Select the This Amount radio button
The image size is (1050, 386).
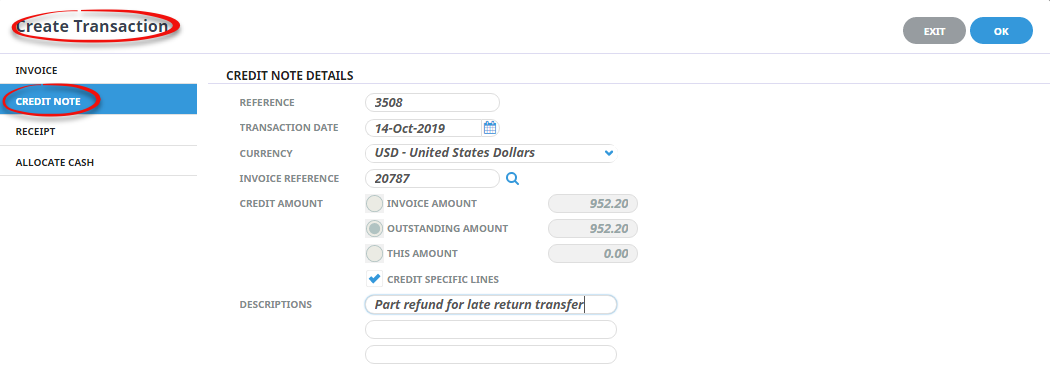tap(374, 254)
